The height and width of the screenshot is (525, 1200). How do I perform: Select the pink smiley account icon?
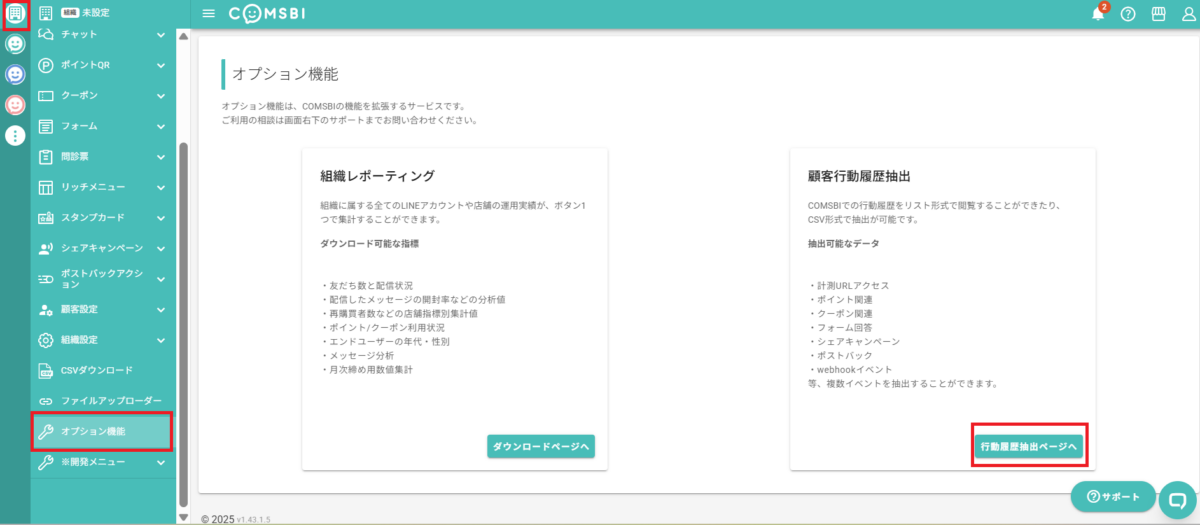[15, 105]
